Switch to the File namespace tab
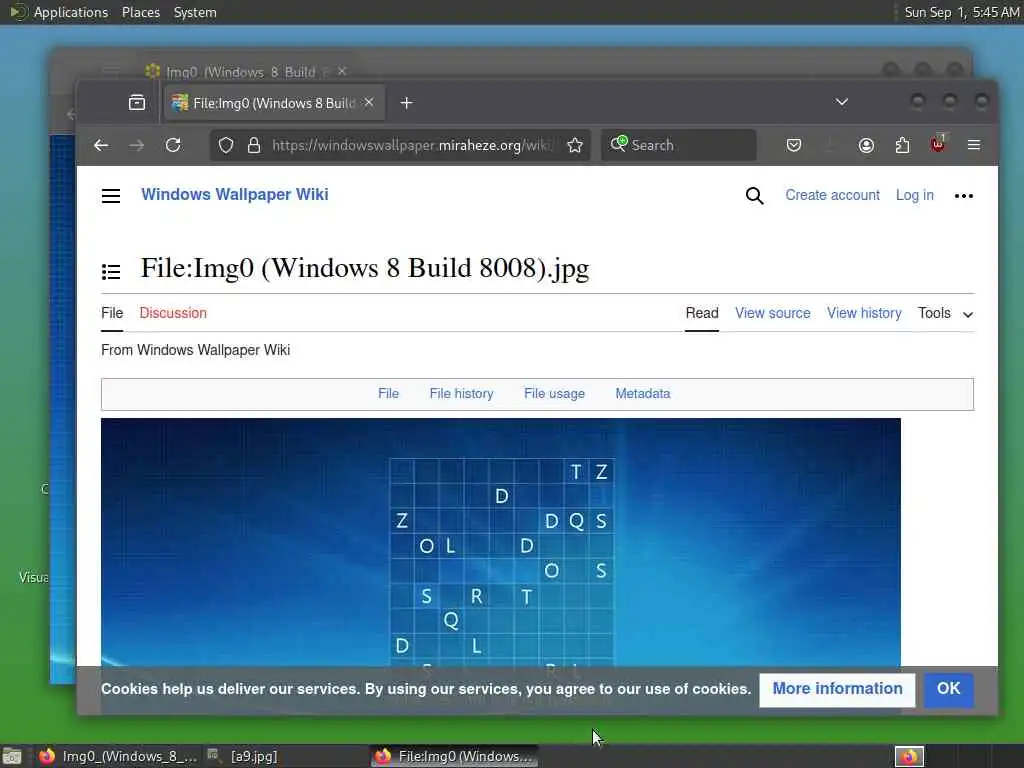Screen dimensions: 1024x768 pyautogui.click(x=112, y=313)
